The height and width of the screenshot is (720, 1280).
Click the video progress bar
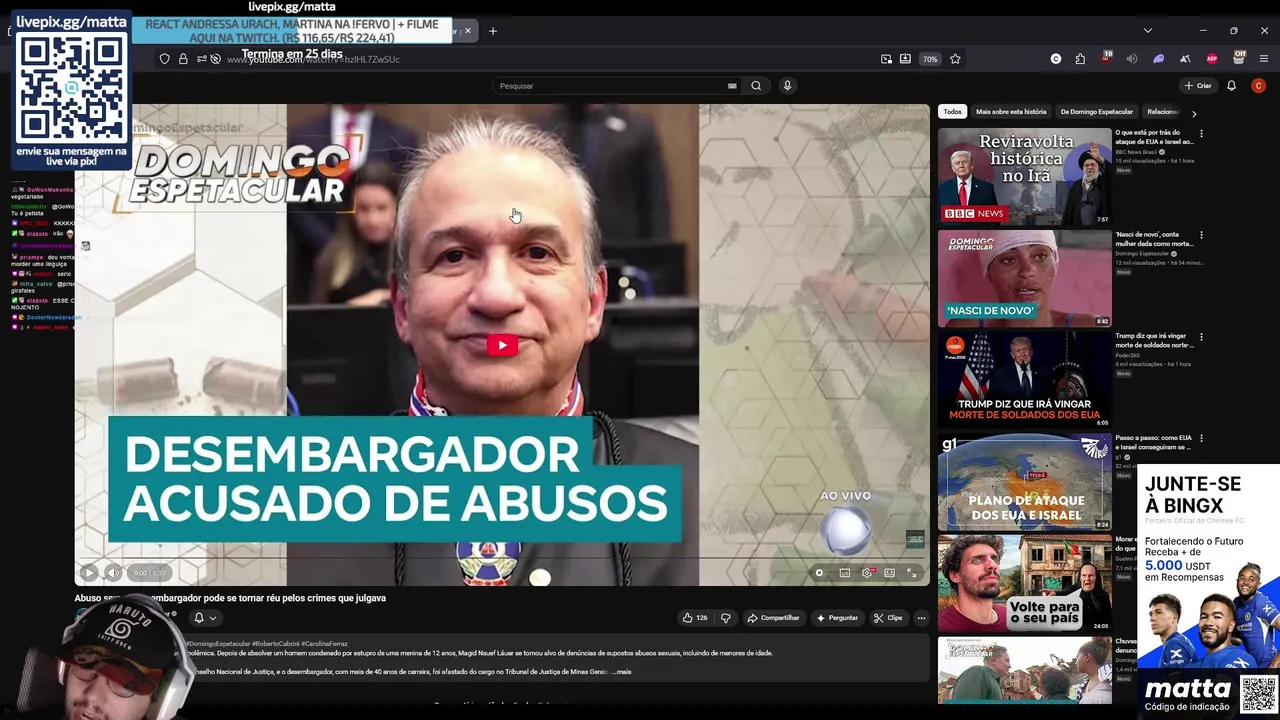(x=502, y=558)
